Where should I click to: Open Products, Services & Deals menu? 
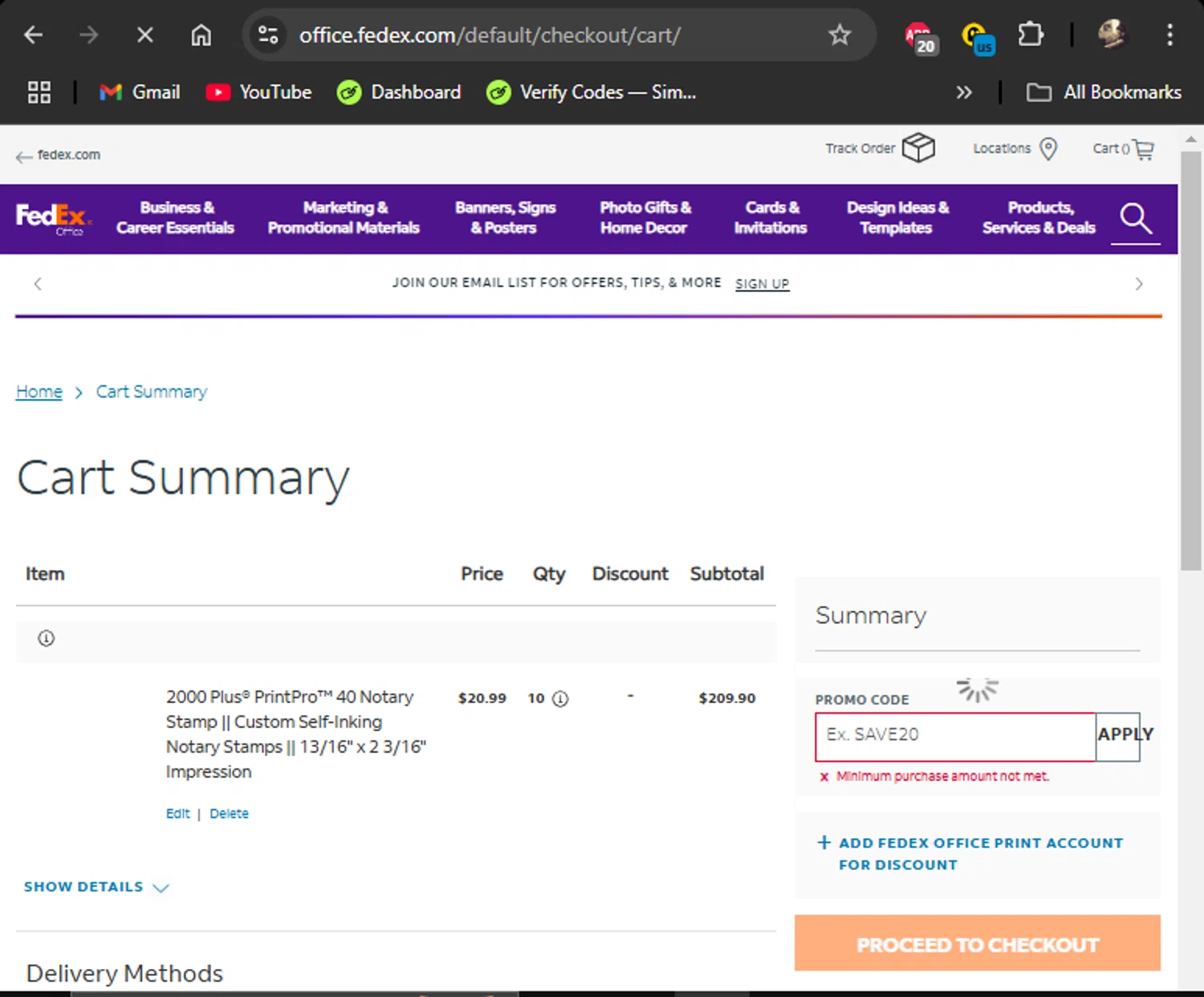click(1039, 218)
